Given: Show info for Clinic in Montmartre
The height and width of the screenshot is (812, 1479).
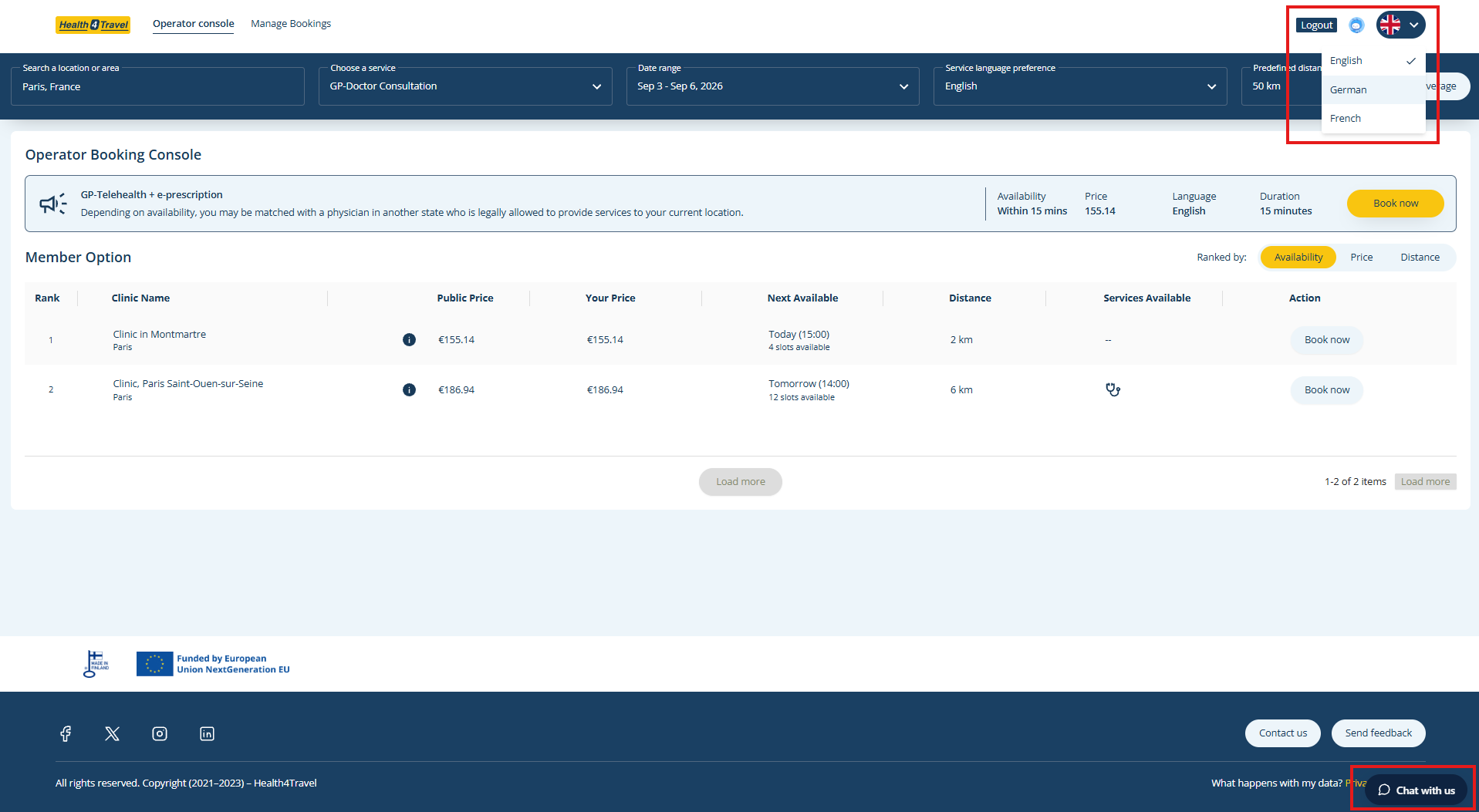Looking at the screenshot, I should pyautogui.click(x=409, y=339).
